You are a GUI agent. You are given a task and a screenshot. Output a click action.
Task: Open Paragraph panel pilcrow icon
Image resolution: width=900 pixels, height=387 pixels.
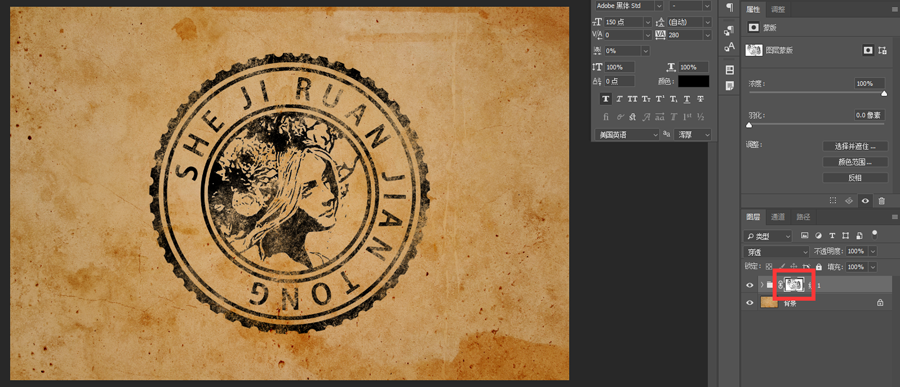pyautogui.click(x=730, y=7)
